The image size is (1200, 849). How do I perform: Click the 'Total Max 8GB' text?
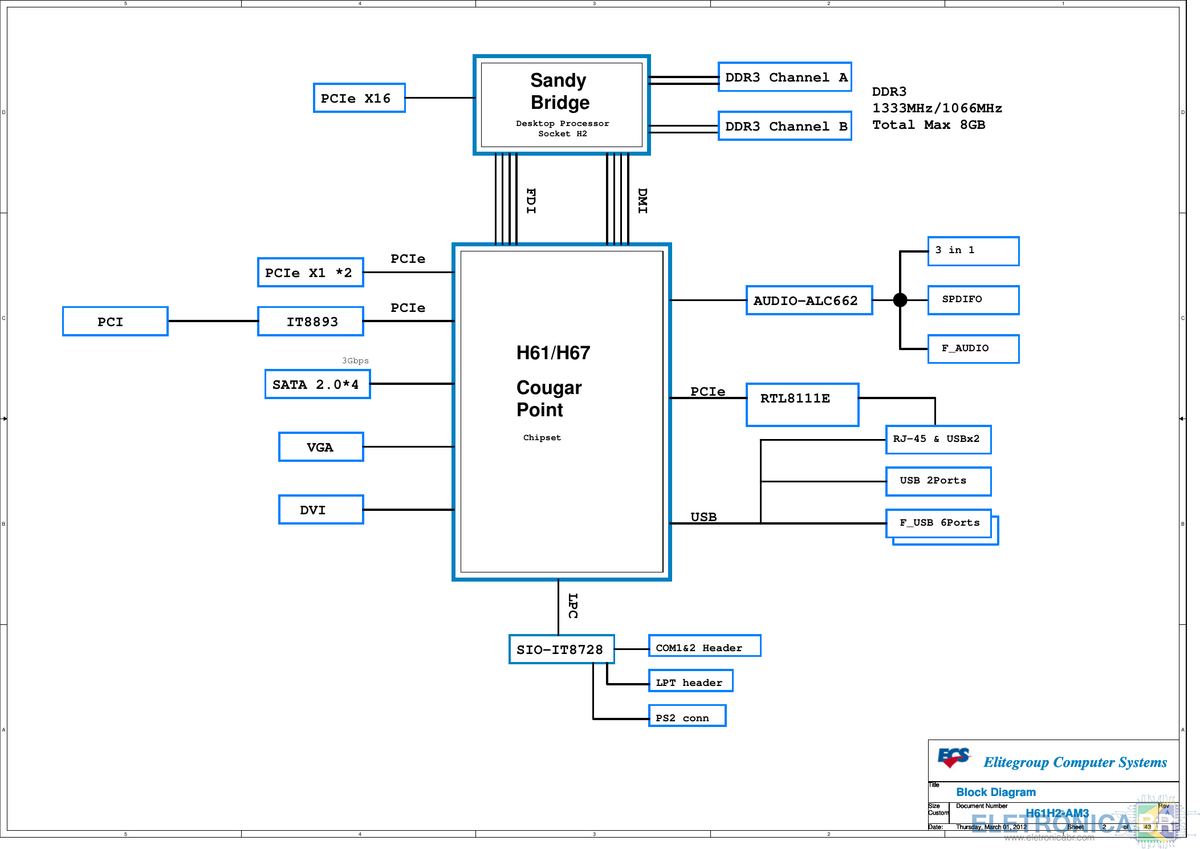coord(929,125)
